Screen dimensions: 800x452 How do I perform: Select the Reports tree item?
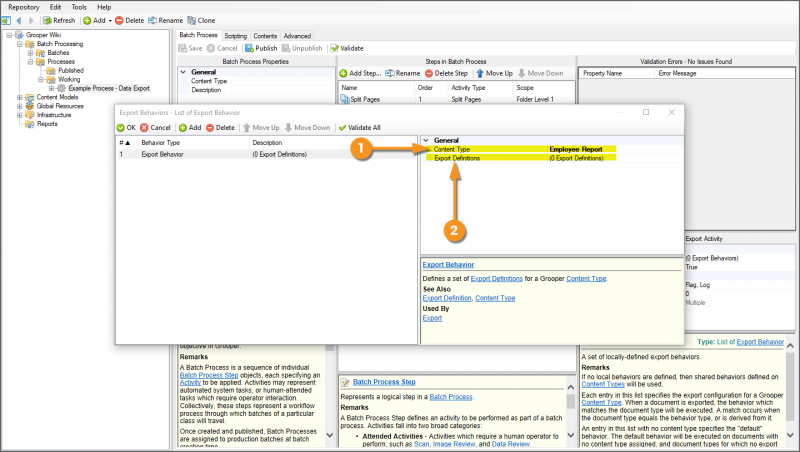(x=47, y=124)
